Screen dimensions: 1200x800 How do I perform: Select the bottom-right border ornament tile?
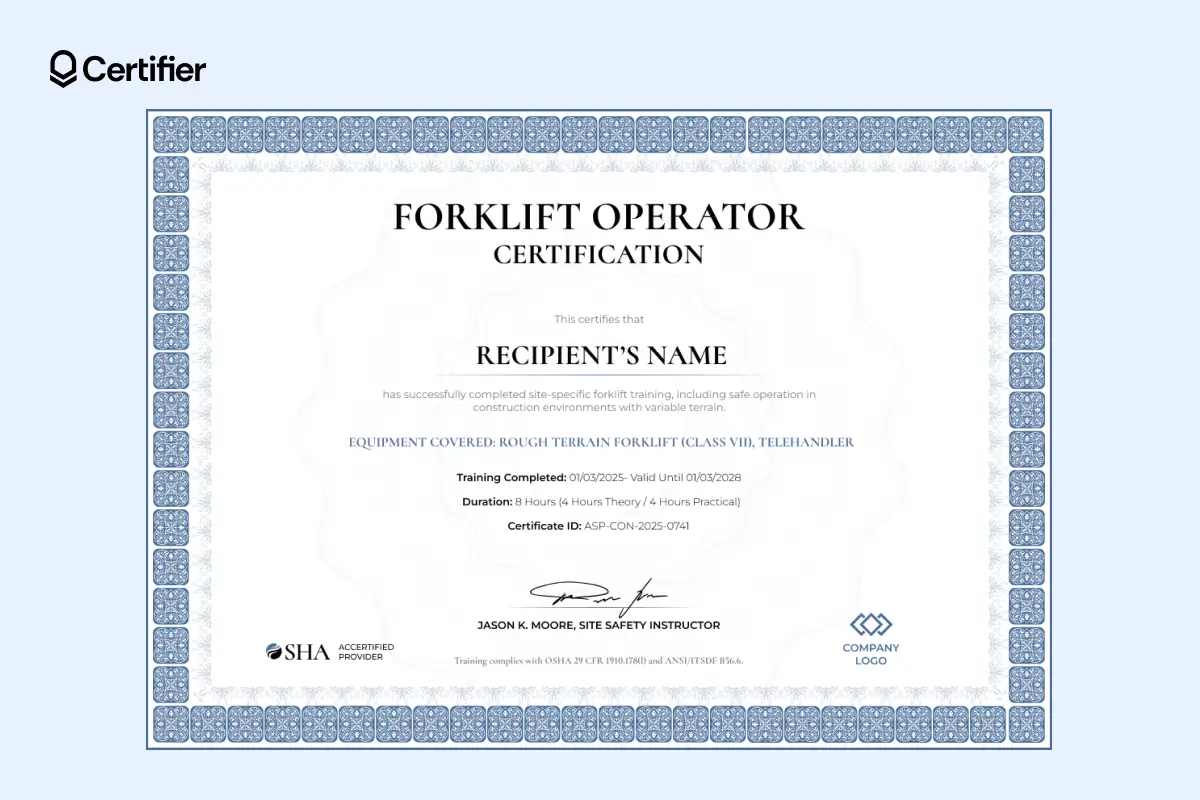point(1026,722)
